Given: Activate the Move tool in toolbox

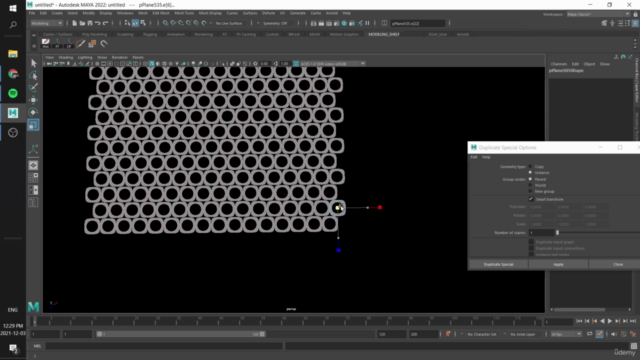Looking at the screenshot, I should pos(33,100).
